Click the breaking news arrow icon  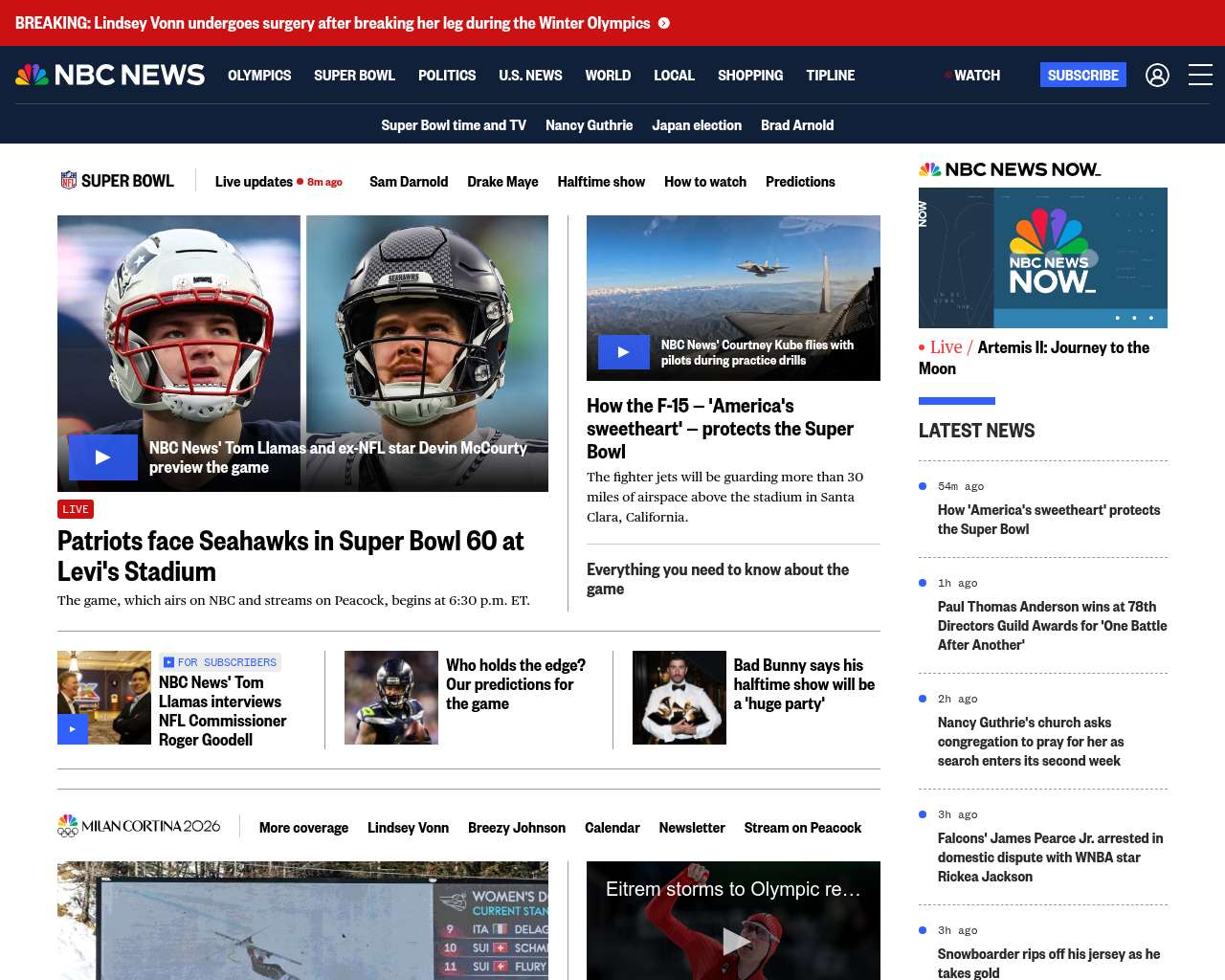[x=664, y=23]
